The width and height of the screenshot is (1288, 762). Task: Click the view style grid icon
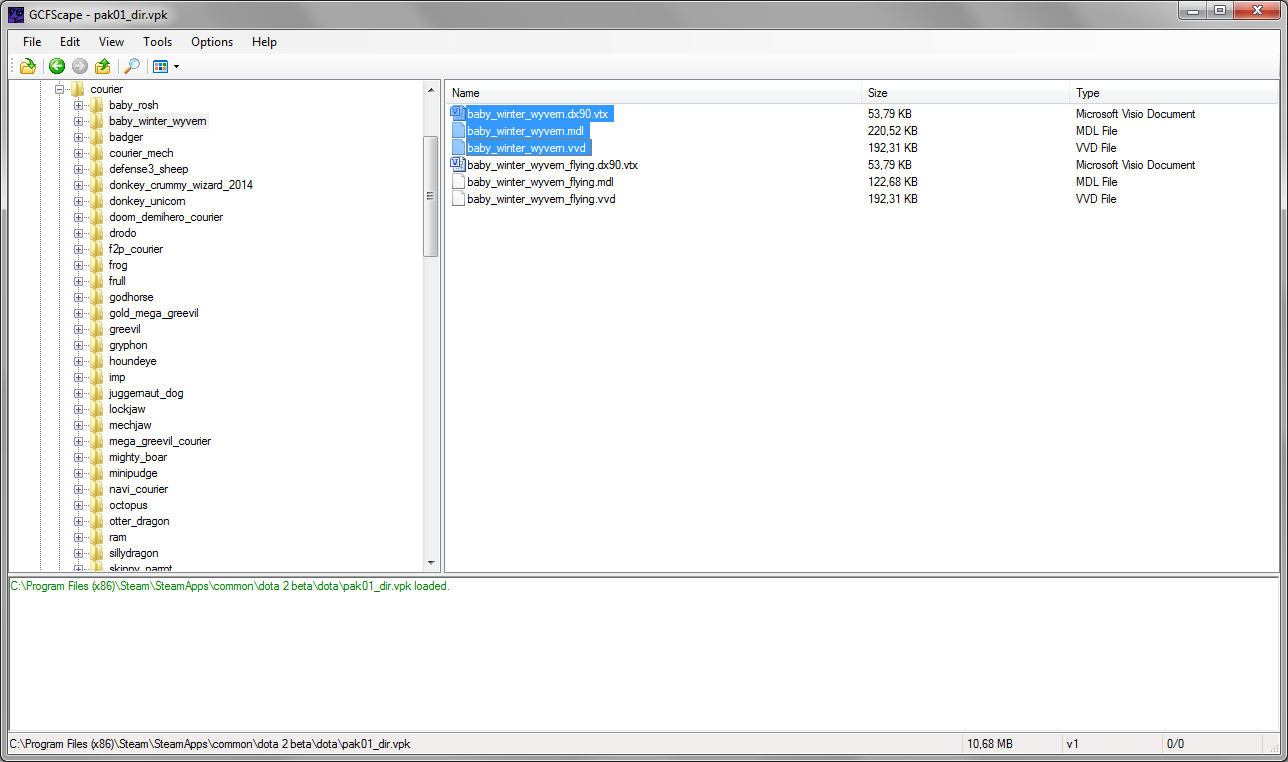click(x=160, y=67)
